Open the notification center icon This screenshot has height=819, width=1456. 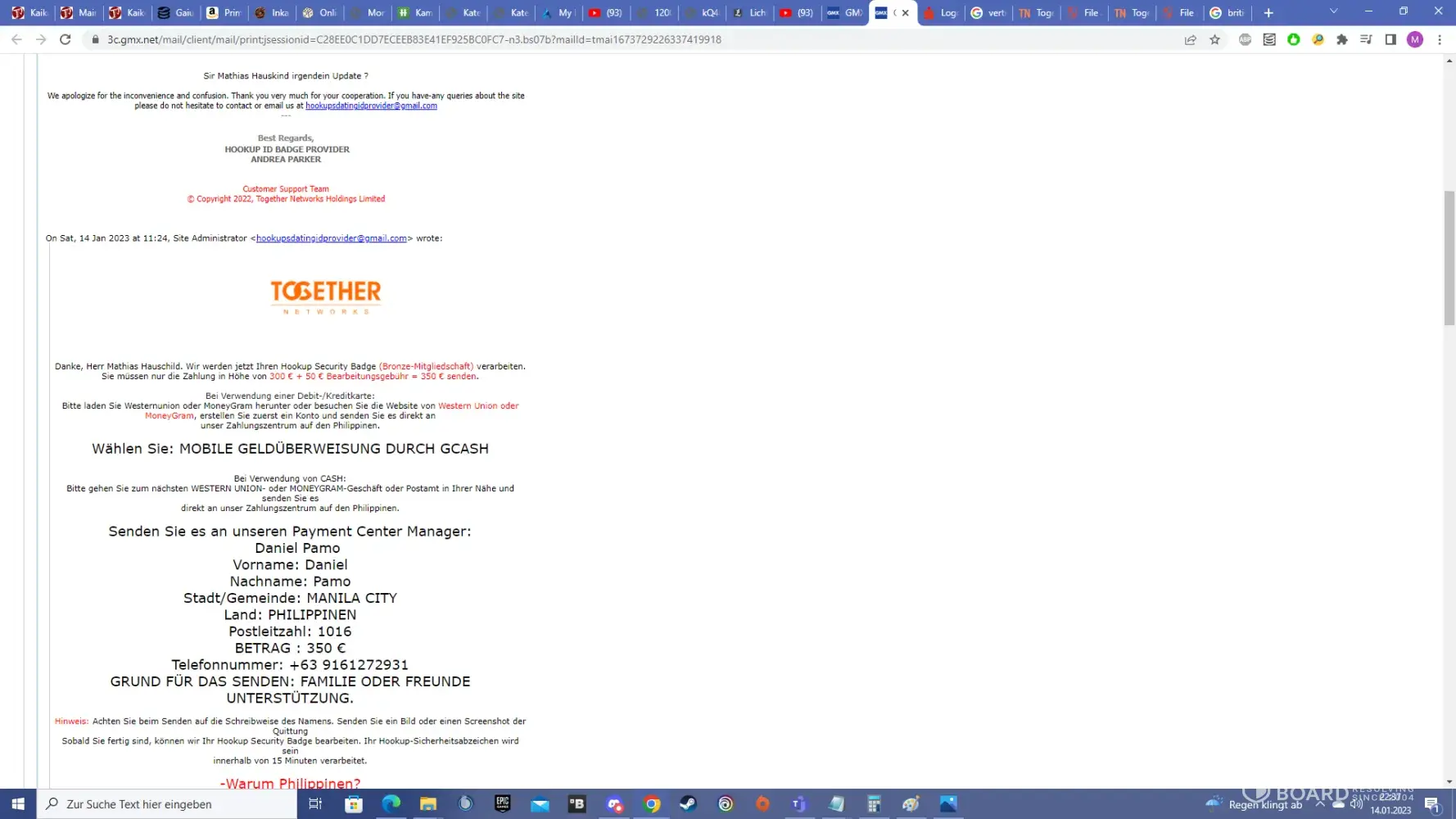(1431, 804)
